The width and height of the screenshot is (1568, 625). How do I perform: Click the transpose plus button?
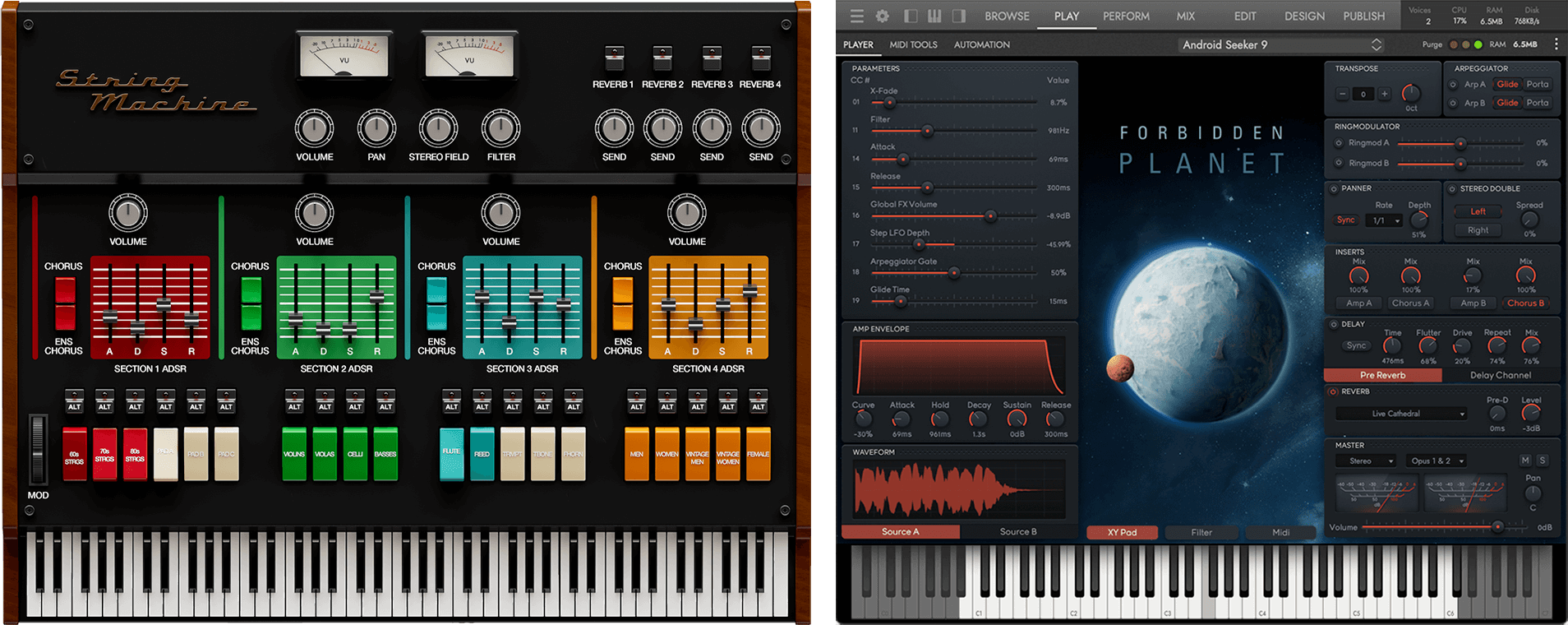pyautogui.click(x=1385, y=94)
